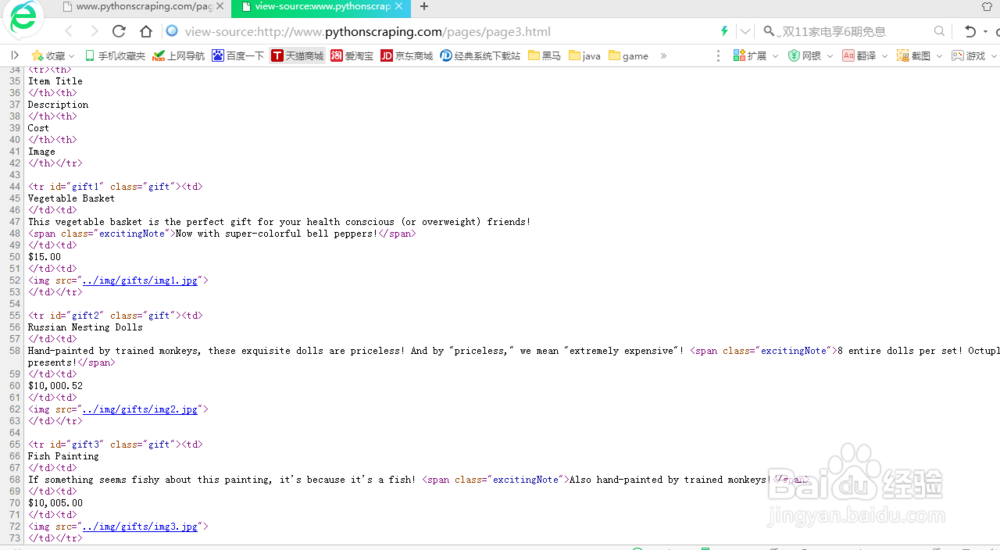Image resolution: width=1000 pixels, height=550 pixels.
Task: Expand the address bar dropdown chevron
Action: pos(745,31)
